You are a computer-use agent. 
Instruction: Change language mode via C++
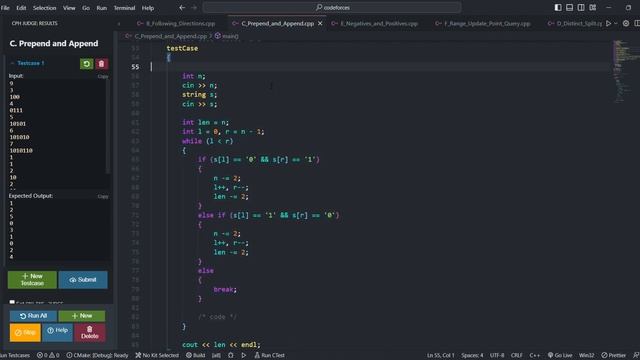click(535, 355)
